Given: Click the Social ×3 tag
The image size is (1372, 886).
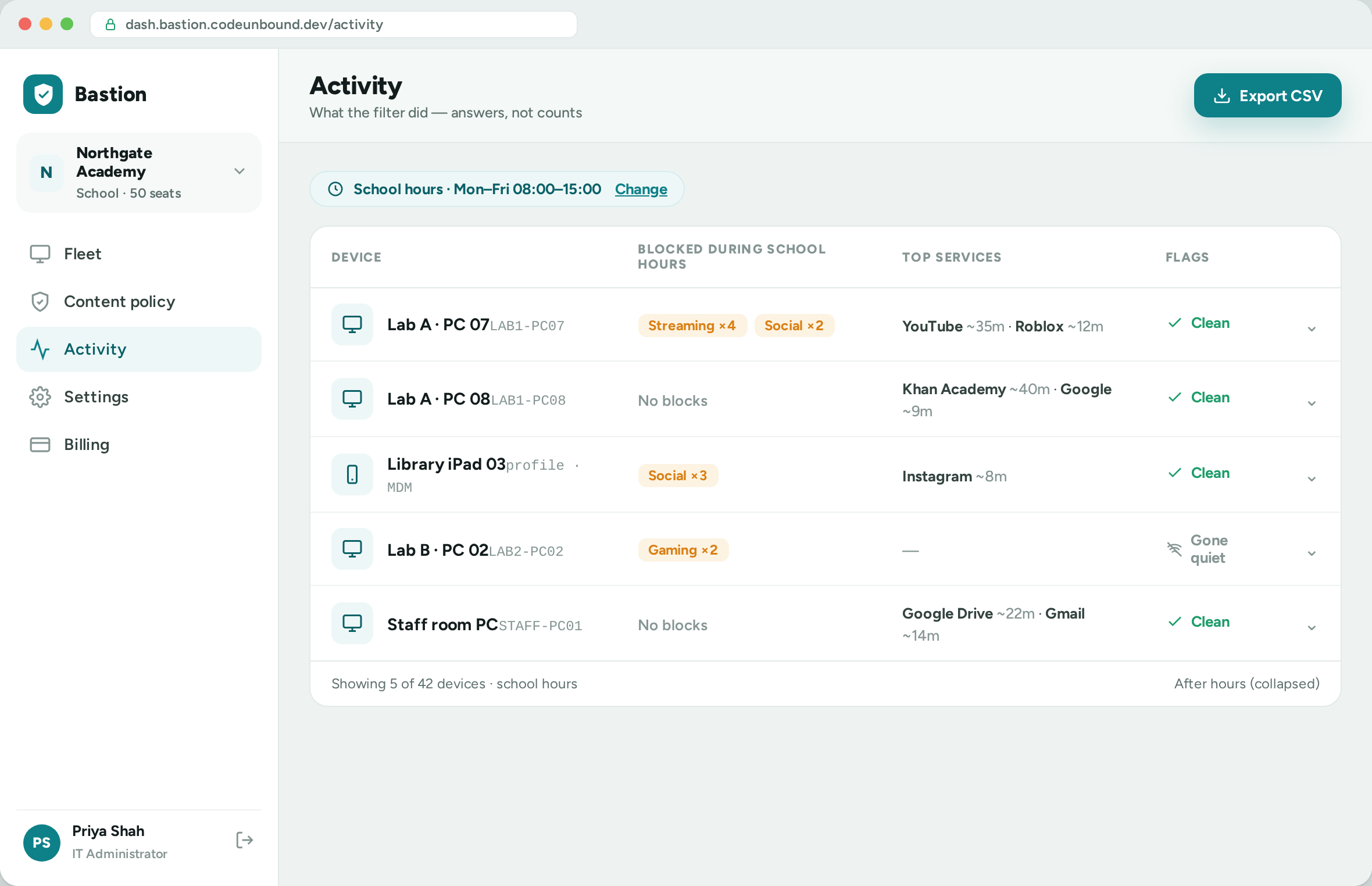Looking at the screenshot, I should coord(678,476).
